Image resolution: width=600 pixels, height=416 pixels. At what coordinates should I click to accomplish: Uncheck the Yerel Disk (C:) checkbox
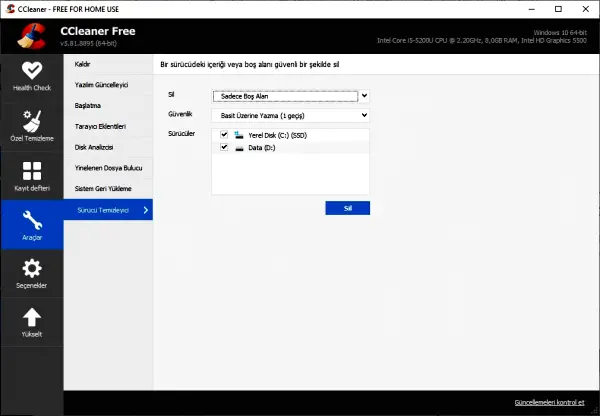pos(224,134)
